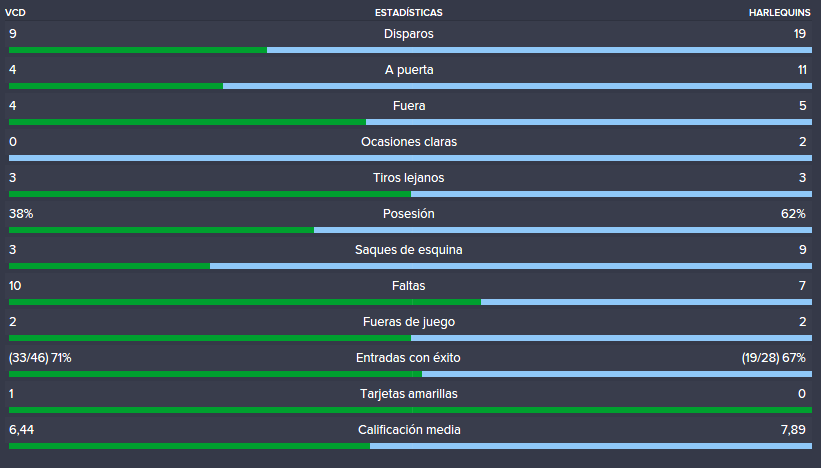This screenshot has width=821, height=468.
Task: Select the Fuera stat row label
Action: pyautogui.click(x=409, y=106)
